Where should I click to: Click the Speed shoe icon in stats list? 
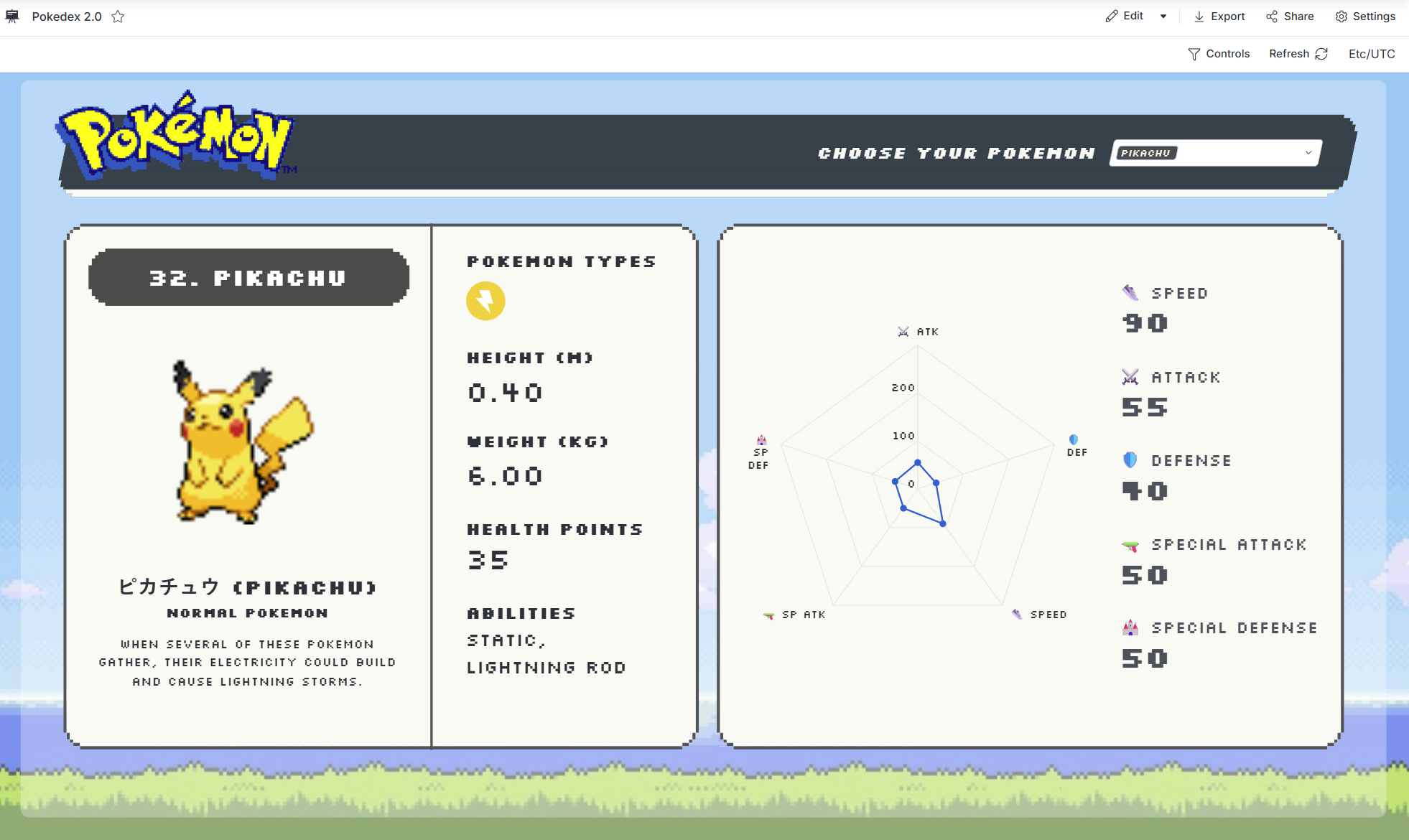click(1130, 292)
